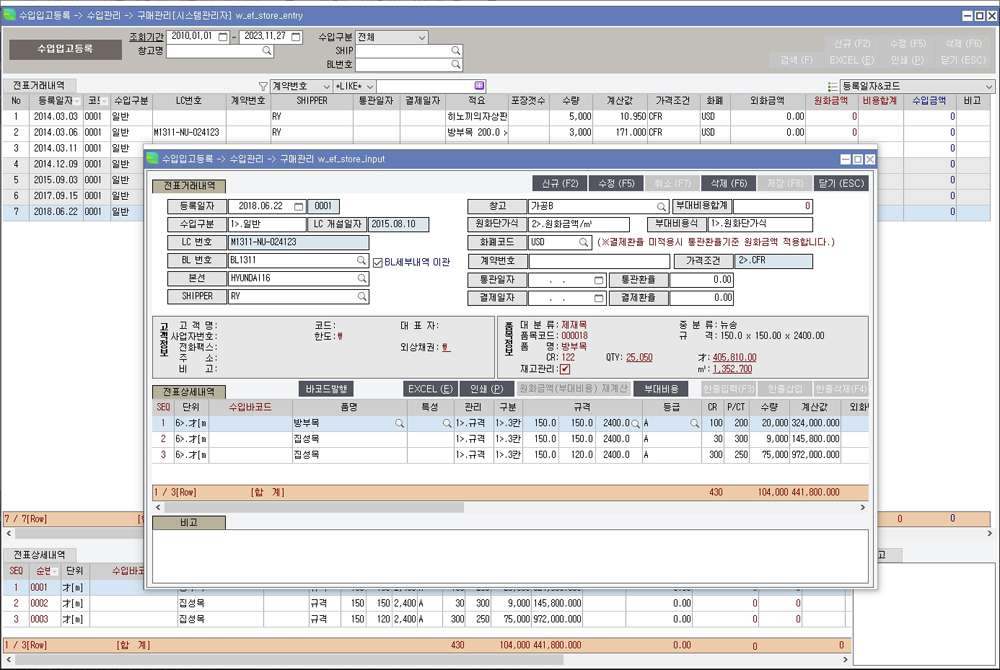
Task: Click search icon in SHIP field
Action: tap(455, 50)
